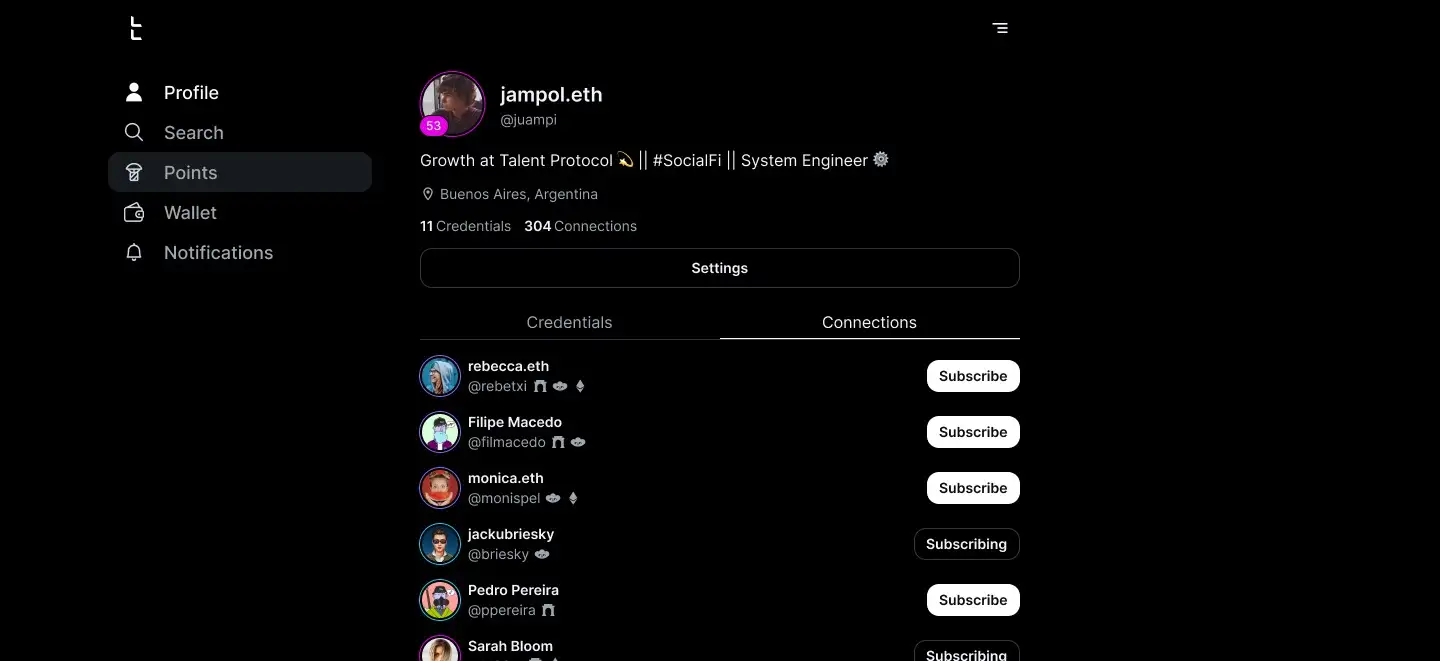1440x661 pixels.
Task: Unsubscribe from jackubriesky via Subscribing button
Action: [x=966, y=544]
